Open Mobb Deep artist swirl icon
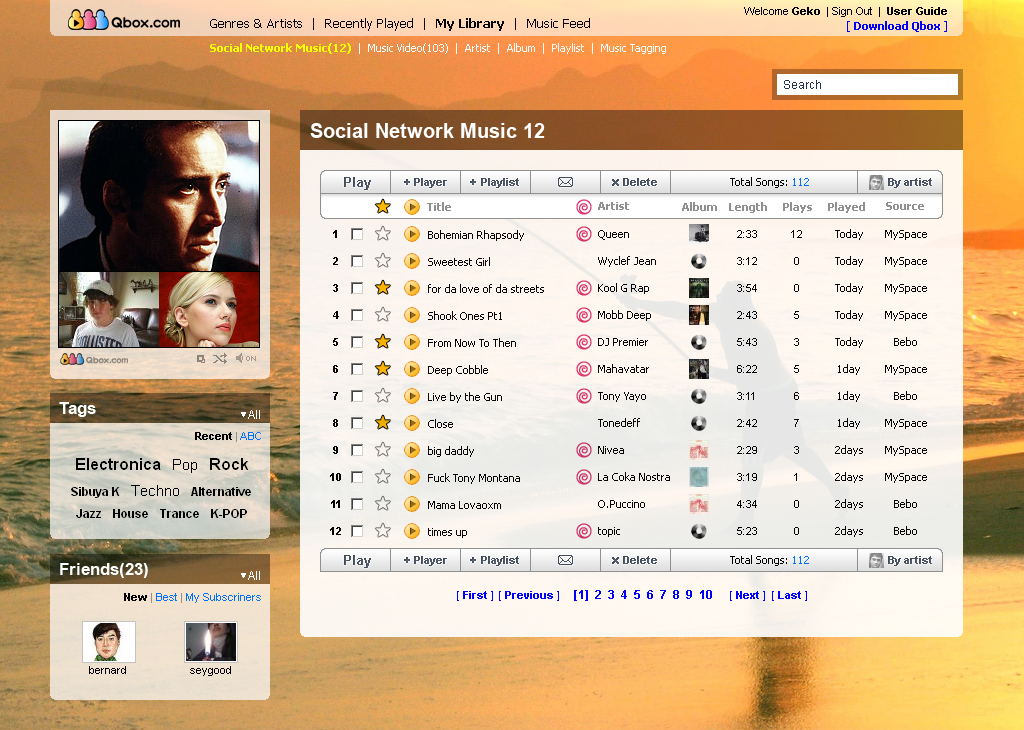This screenshot has width=1024, height=730. [x=584, y=315]
